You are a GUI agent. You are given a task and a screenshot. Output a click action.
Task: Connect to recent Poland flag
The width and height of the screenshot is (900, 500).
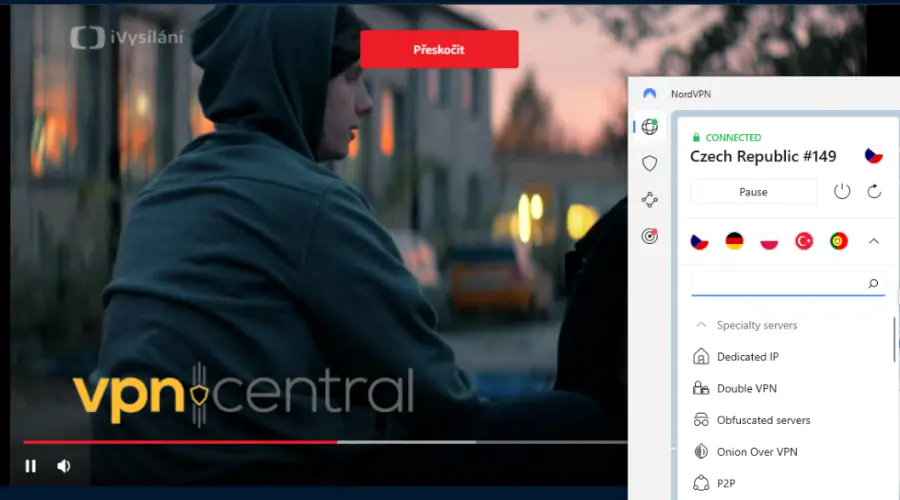[769, 241]
